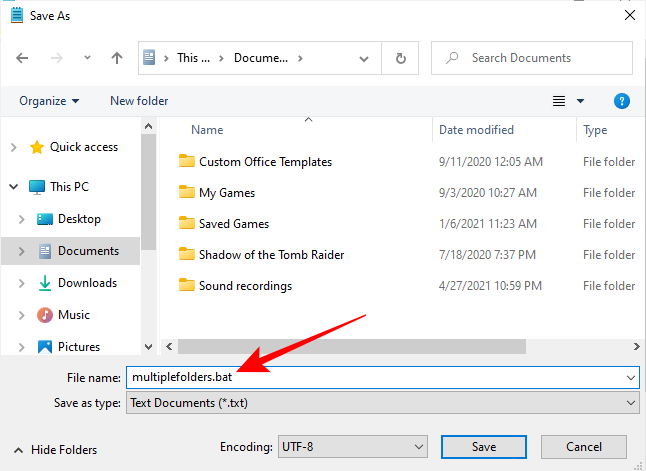Click the Cancel button
Screen dimensions: 646x471
point(584,446)
